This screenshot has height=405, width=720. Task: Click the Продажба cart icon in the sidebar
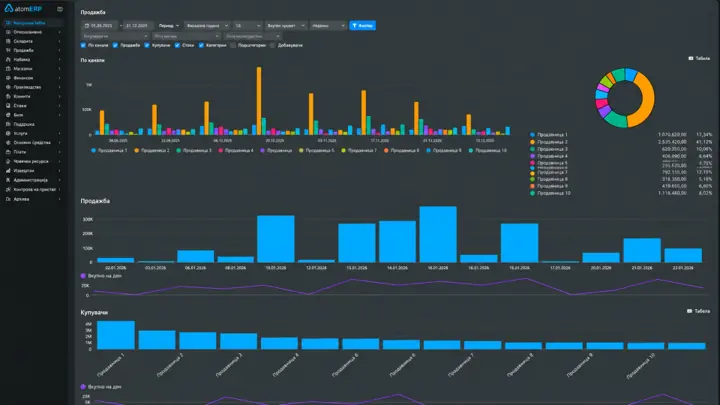coord(8,51)
